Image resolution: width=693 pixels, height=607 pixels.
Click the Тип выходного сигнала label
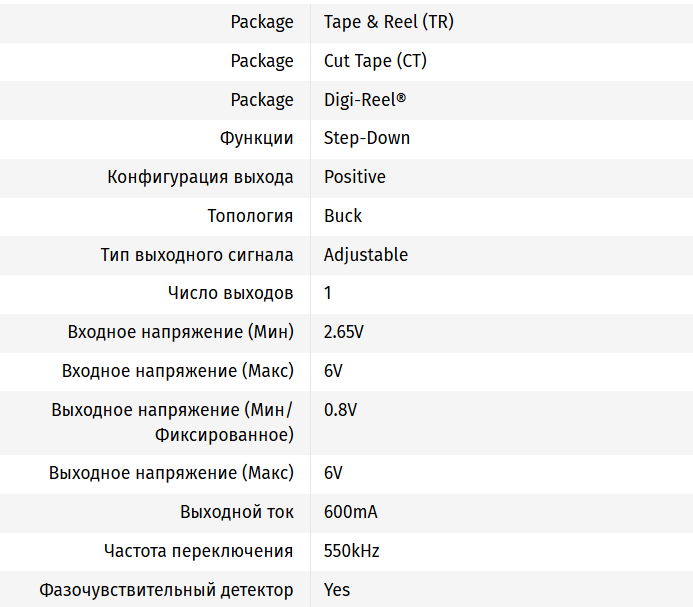(197, 255)
